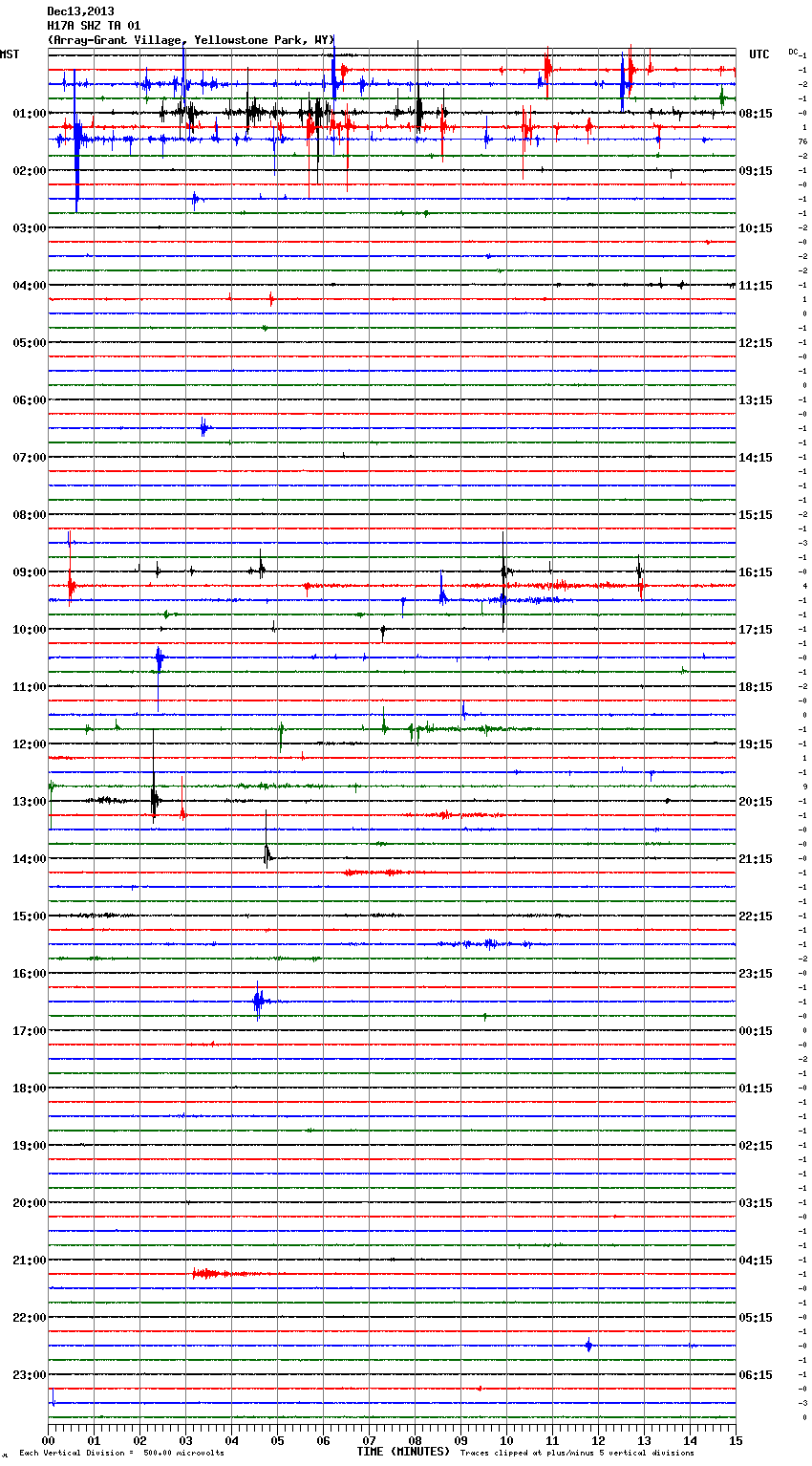The image size is (812, 1466).
Task: Click the 16:15 UTC time label
Action: coord(756,572)
